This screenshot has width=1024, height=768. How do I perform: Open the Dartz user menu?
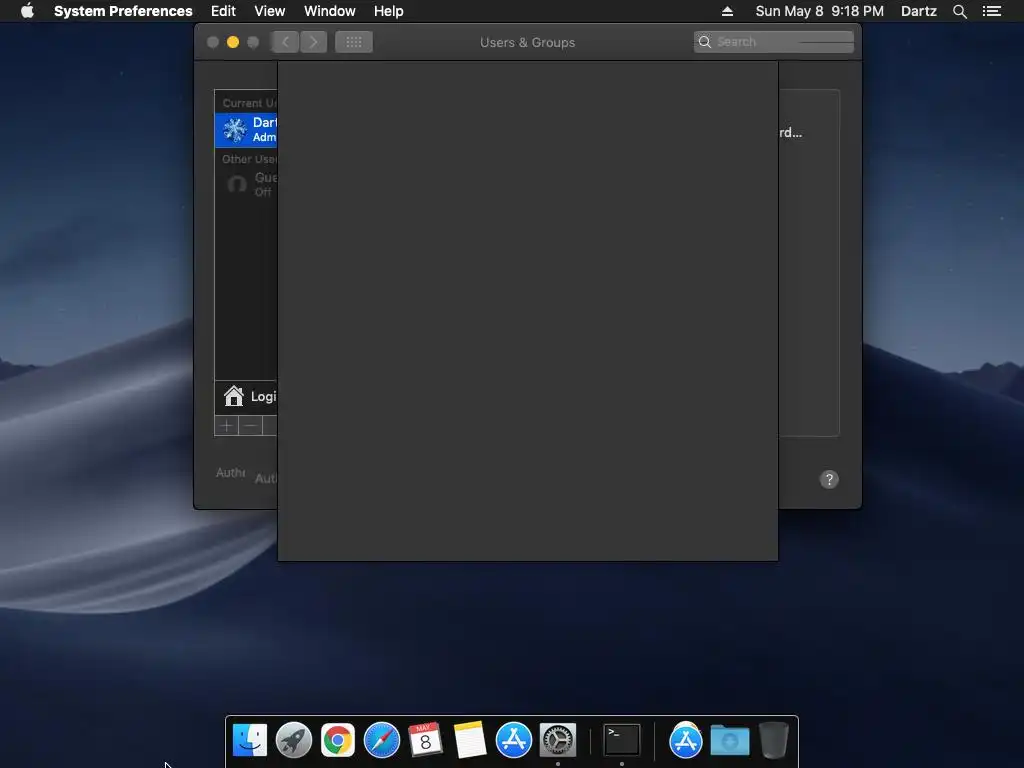pos(918,11)
